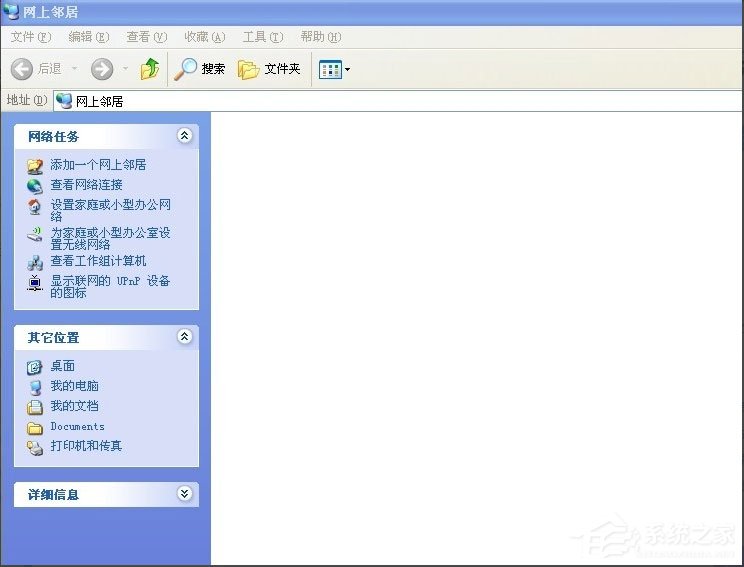Open the 工具(T) menu
Image resolution: width=744 pixels, height=567 pixels.
(x=262, y=37)
